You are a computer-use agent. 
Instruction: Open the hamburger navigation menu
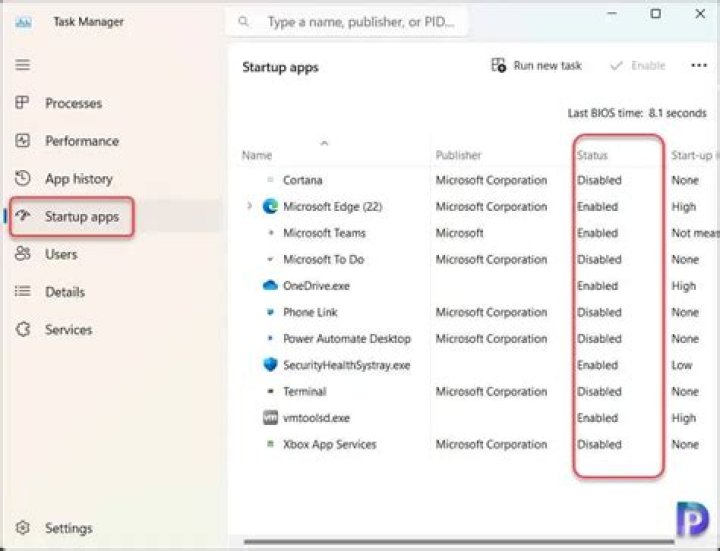(x=22, y=65)
